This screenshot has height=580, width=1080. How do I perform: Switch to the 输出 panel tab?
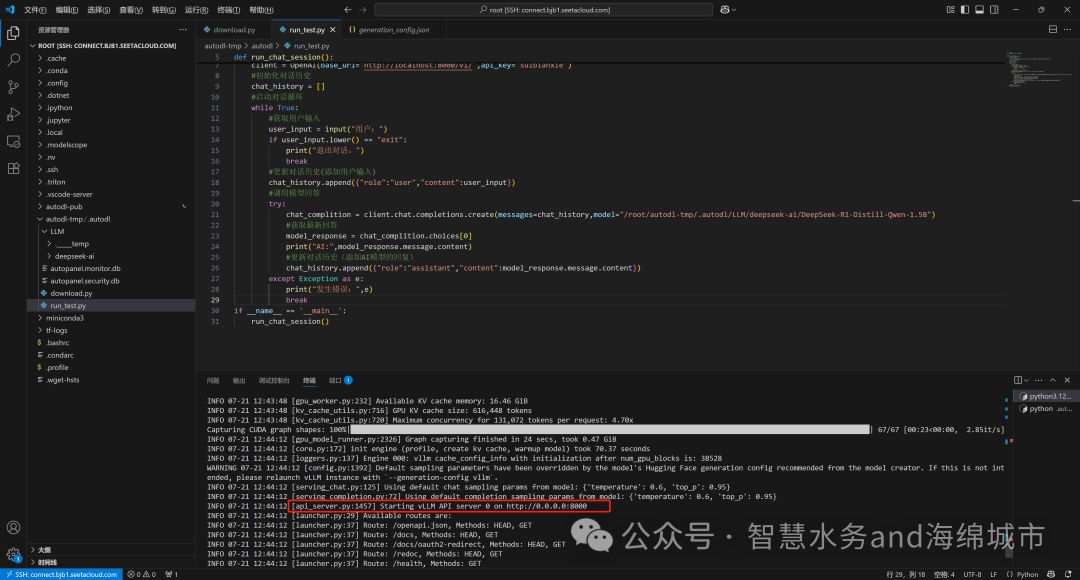coord(238,380)
